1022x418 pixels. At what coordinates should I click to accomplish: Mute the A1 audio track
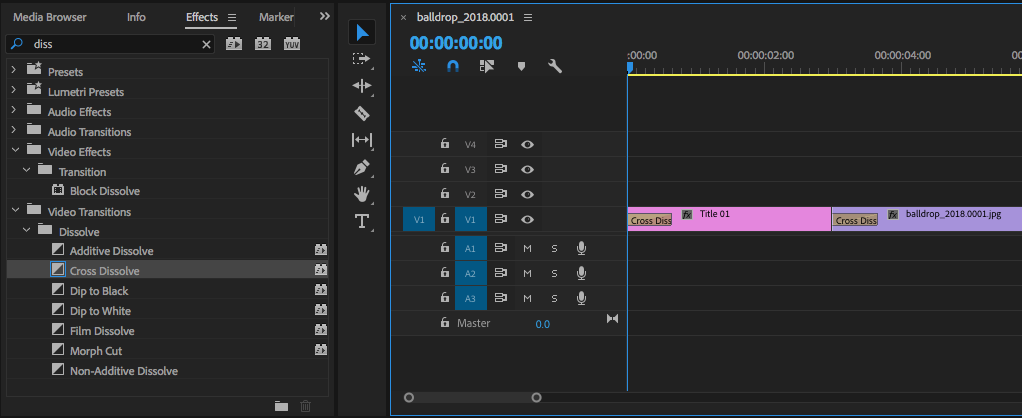coord(527,247)
